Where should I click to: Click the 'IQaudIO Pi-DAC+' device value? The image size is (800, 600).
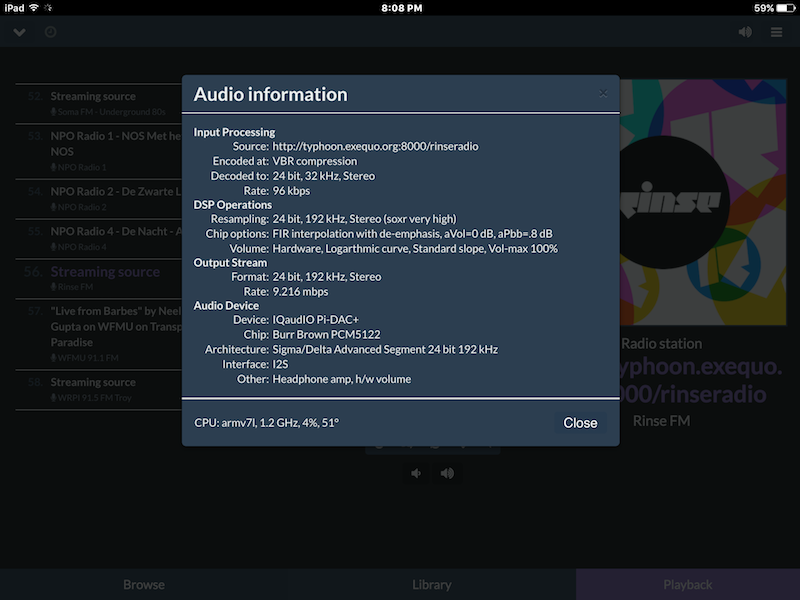(315, 320)
